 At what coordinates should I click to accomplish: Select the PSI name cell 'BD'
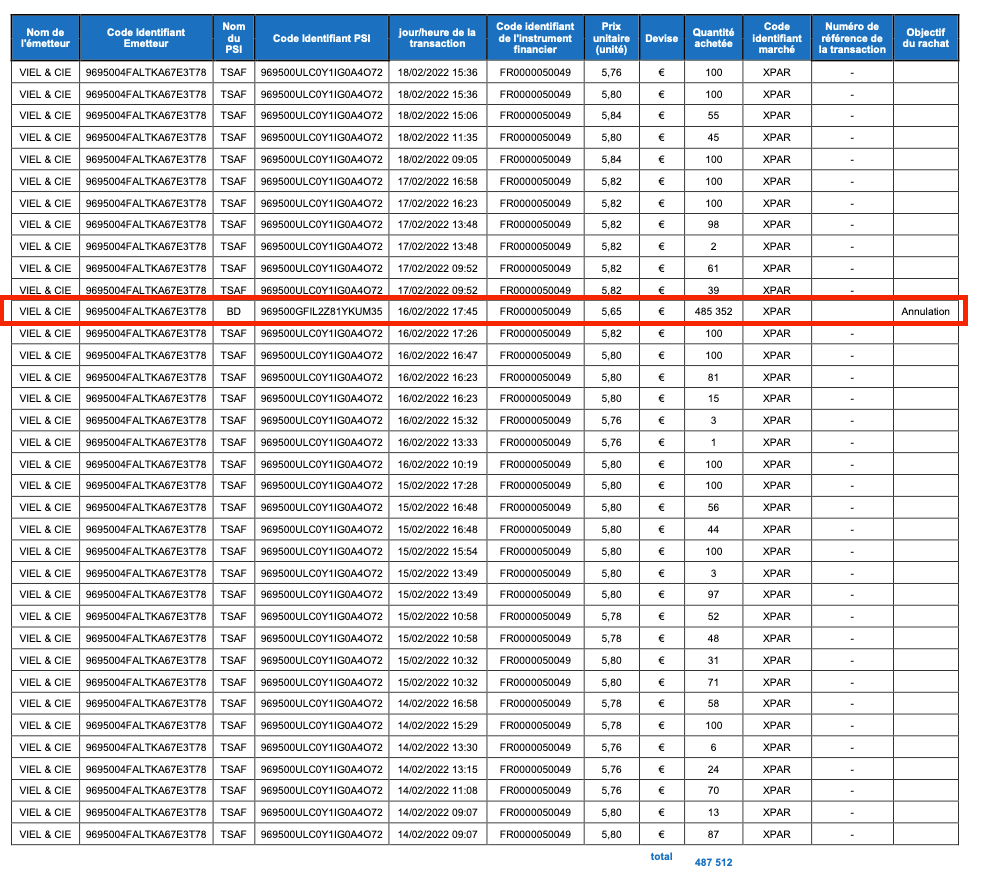coord(234,312)
